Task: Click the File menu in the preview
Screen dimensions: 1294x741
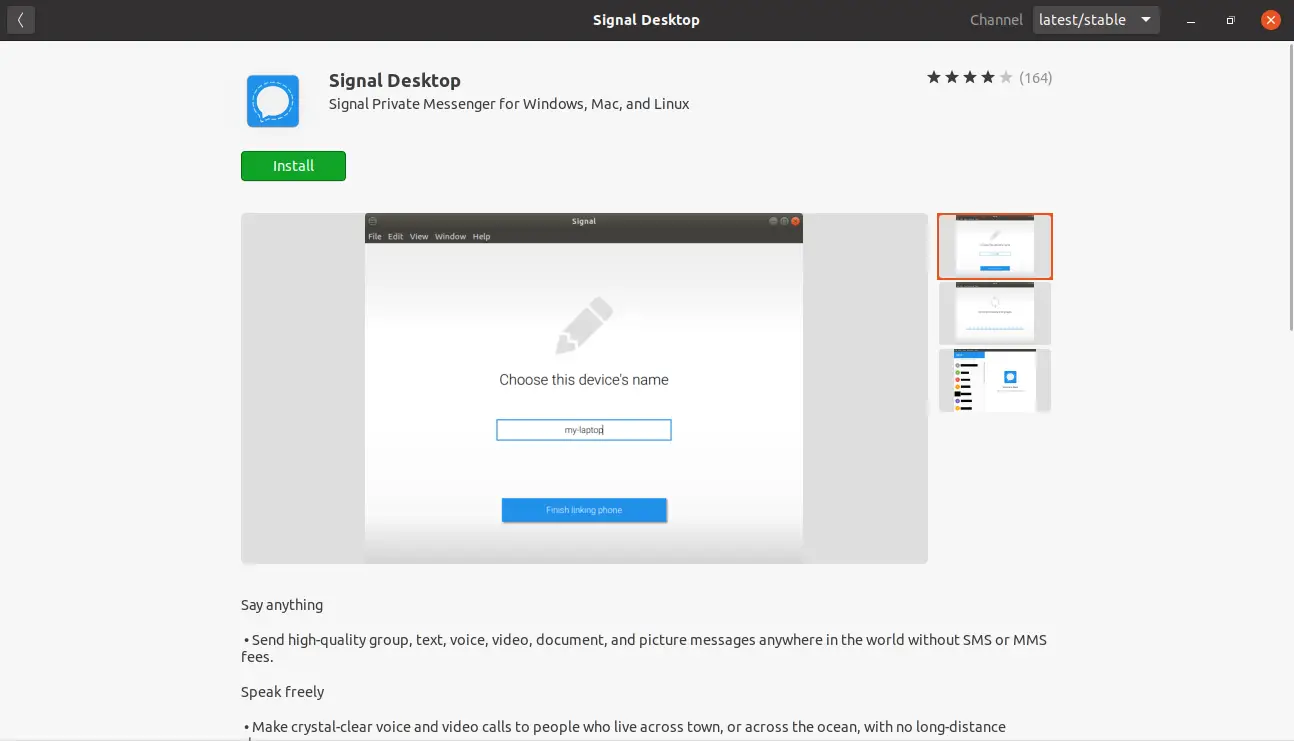Action: coord(375,237)
